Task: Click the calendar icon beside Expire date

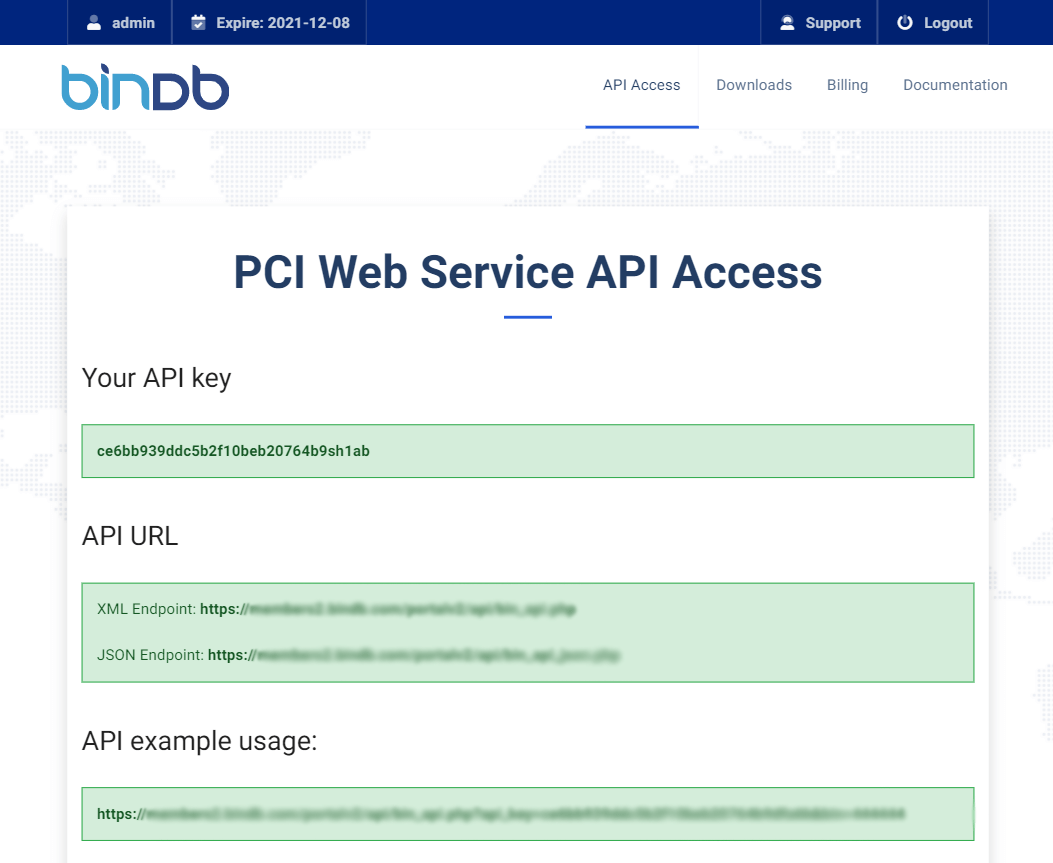Action: tap(198, 23)
